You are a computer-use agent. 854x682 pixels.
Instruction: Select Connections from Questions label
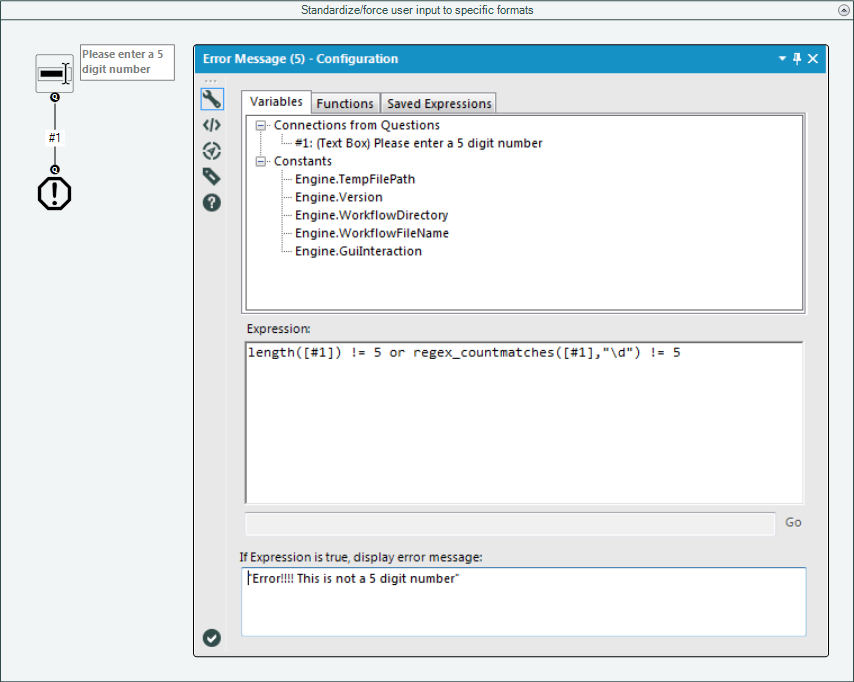357,125
